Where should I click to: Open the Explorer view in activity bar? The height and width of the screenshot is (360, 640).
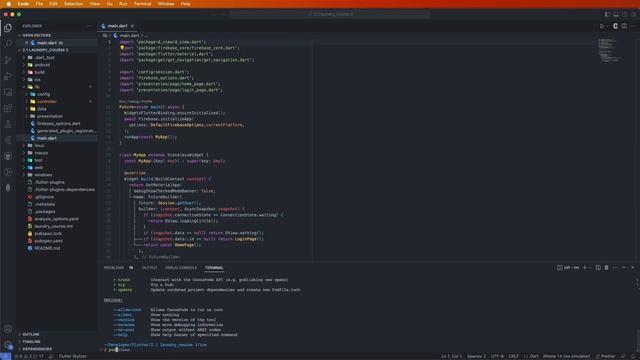pos(8,28)
